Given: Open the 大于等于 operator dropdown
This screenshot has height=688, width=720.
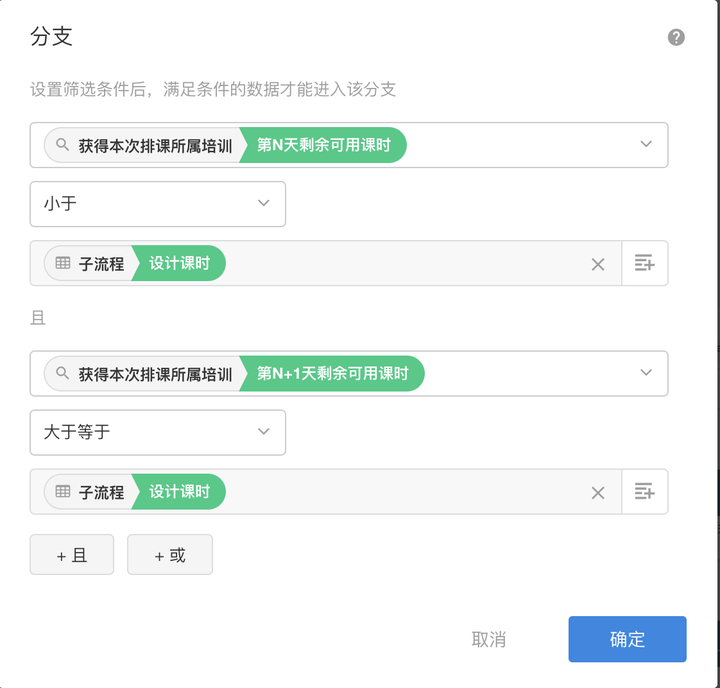Looking at the screenshot, I should pos(158,433).
